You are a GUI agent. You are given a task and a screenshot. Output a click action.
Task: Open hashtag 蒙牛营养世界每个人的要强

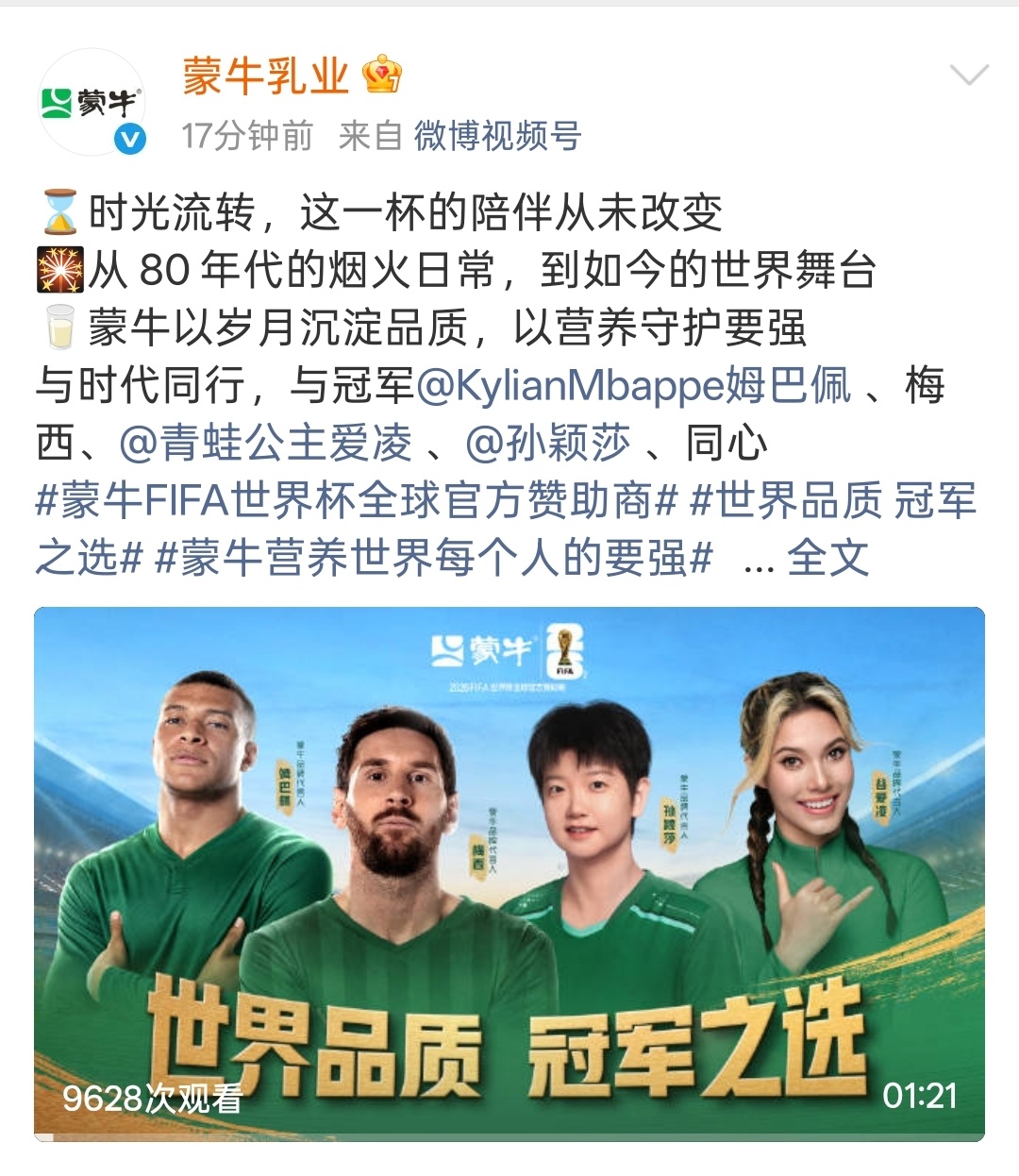[433, 558]
